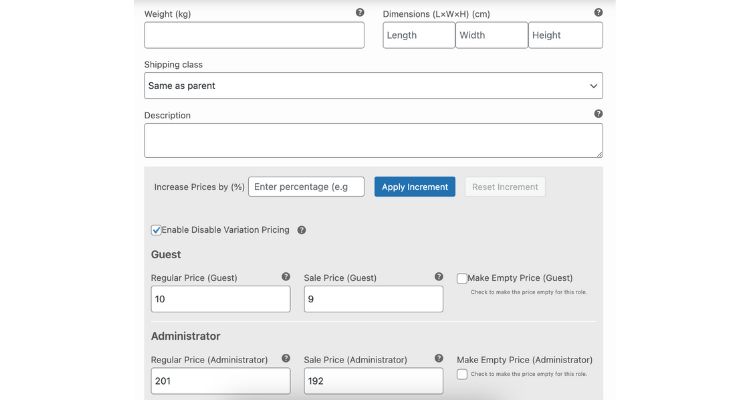
Task: Click help icon for Sale Price (Guest)
Action: coord(438,277)
